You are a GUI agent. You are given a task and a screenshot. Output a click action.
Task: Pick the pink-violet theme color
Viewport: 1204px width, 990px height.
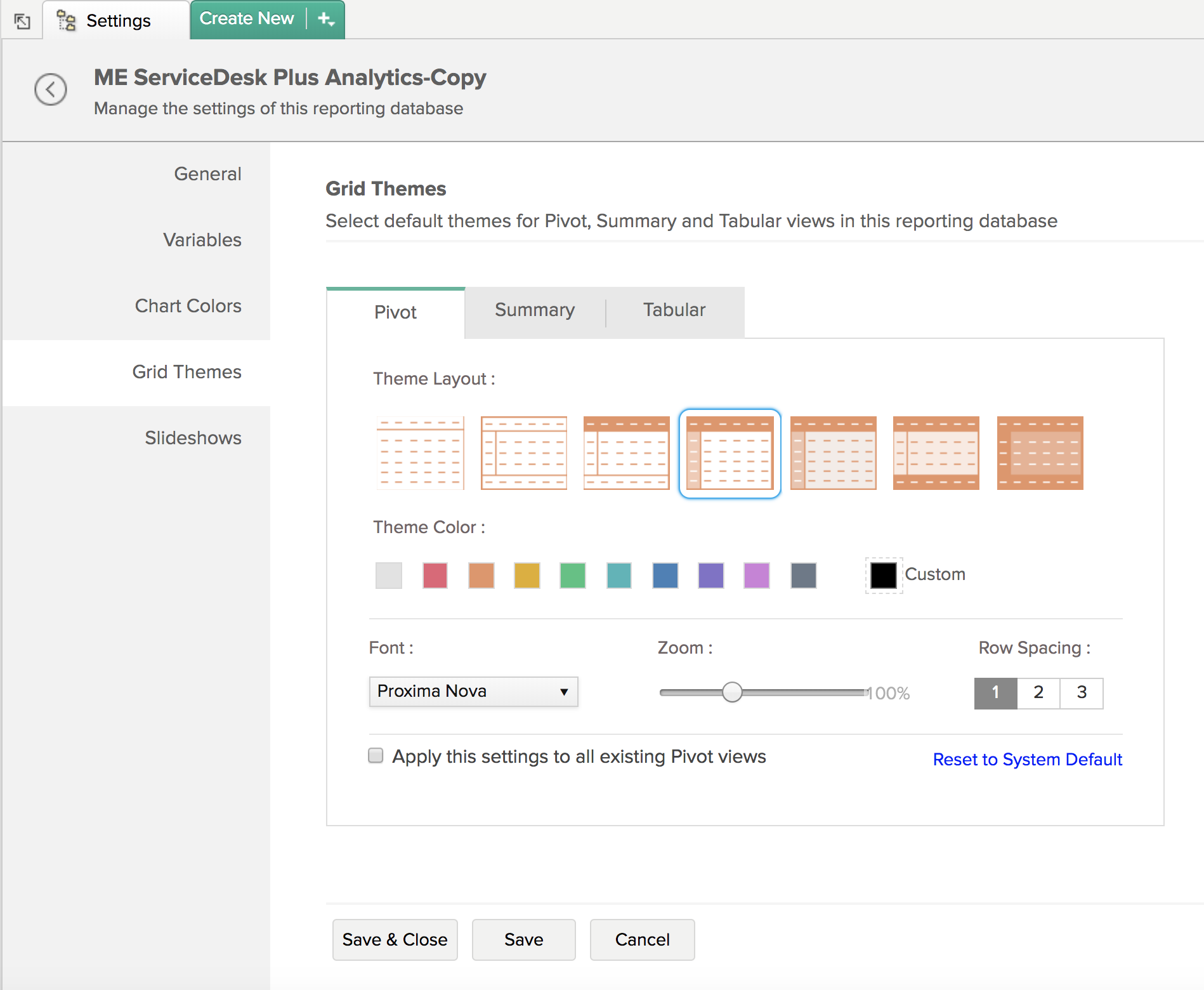[x=757, y=576]
